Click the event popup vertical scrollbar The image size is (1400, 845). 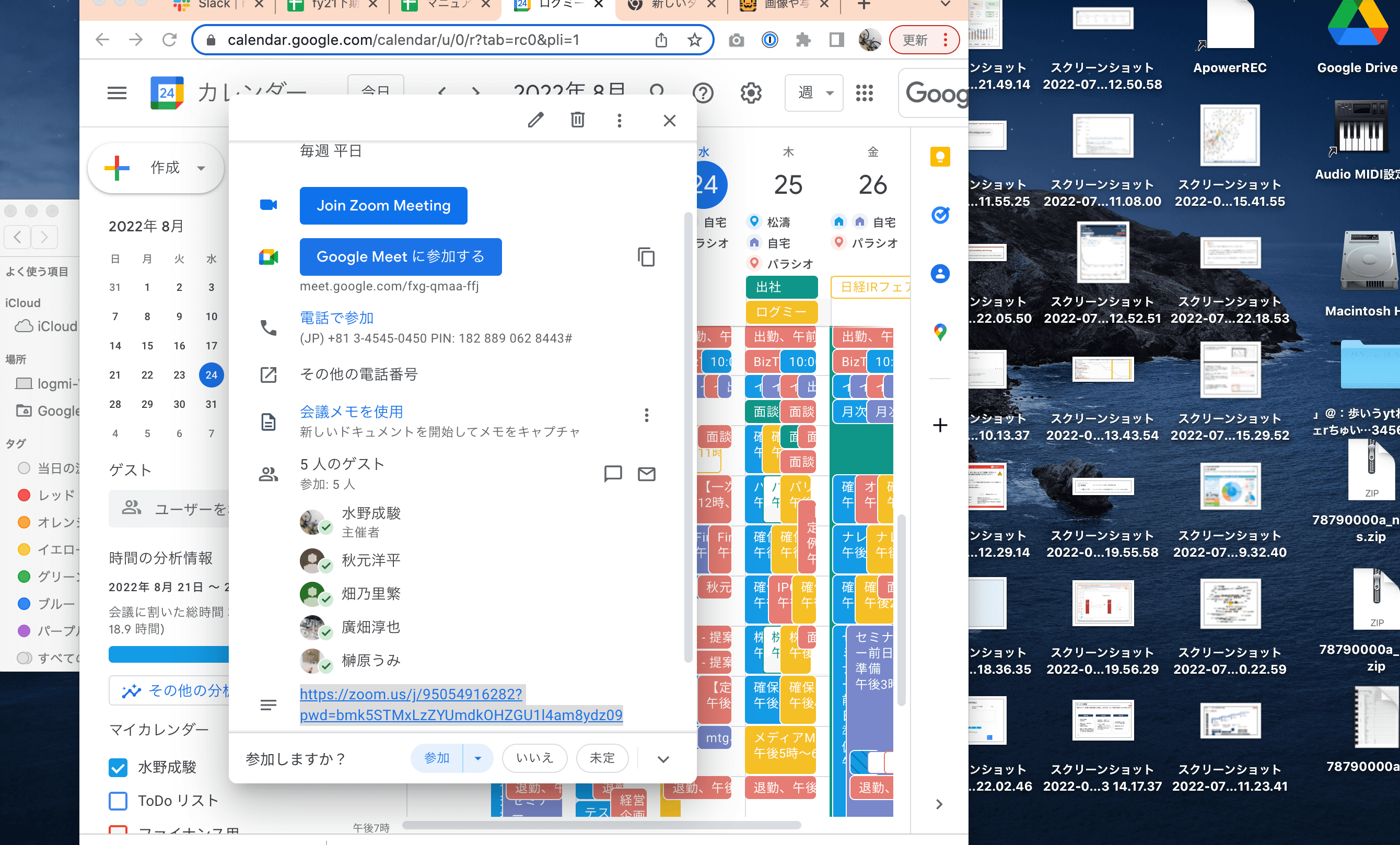click(x=687, y=437)
